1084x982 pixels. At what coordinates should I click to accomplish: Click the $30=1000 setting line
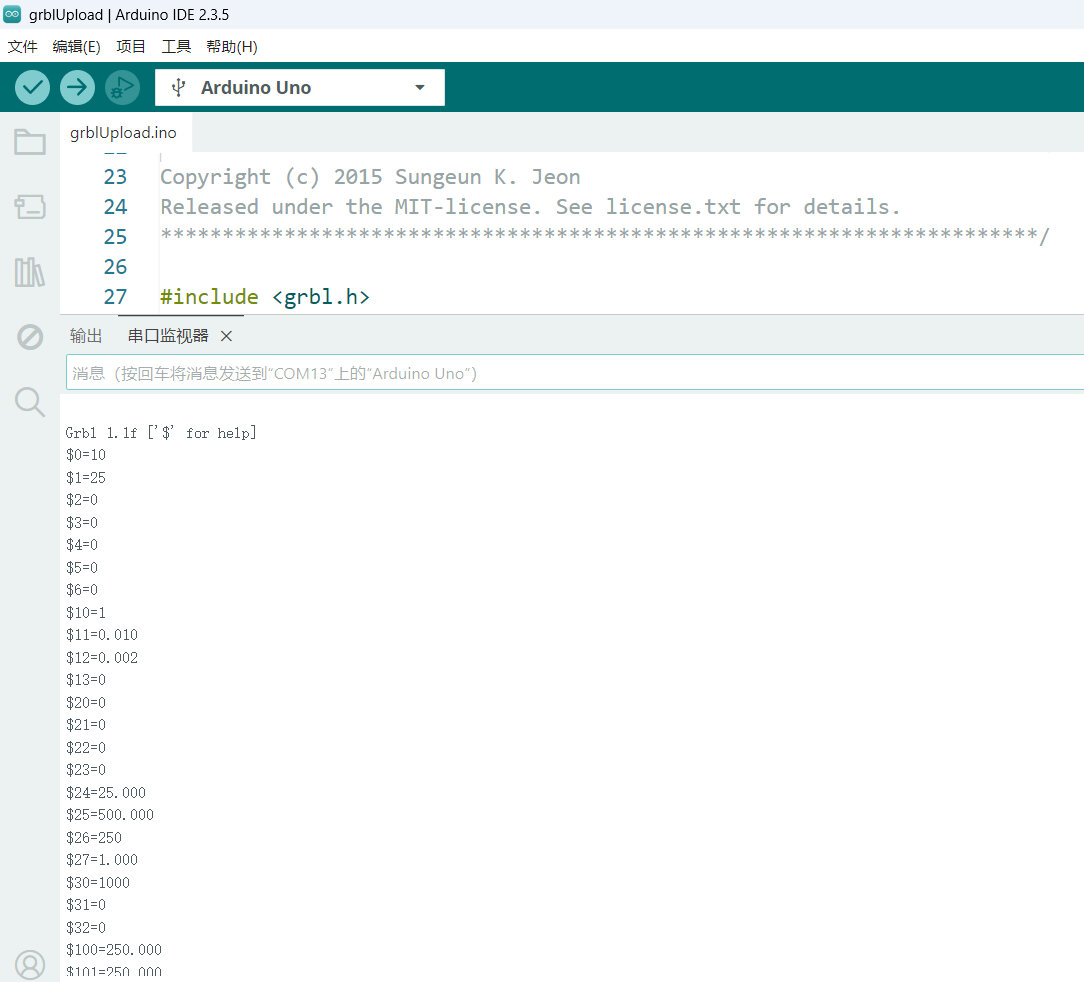click(x=97, y=882)
